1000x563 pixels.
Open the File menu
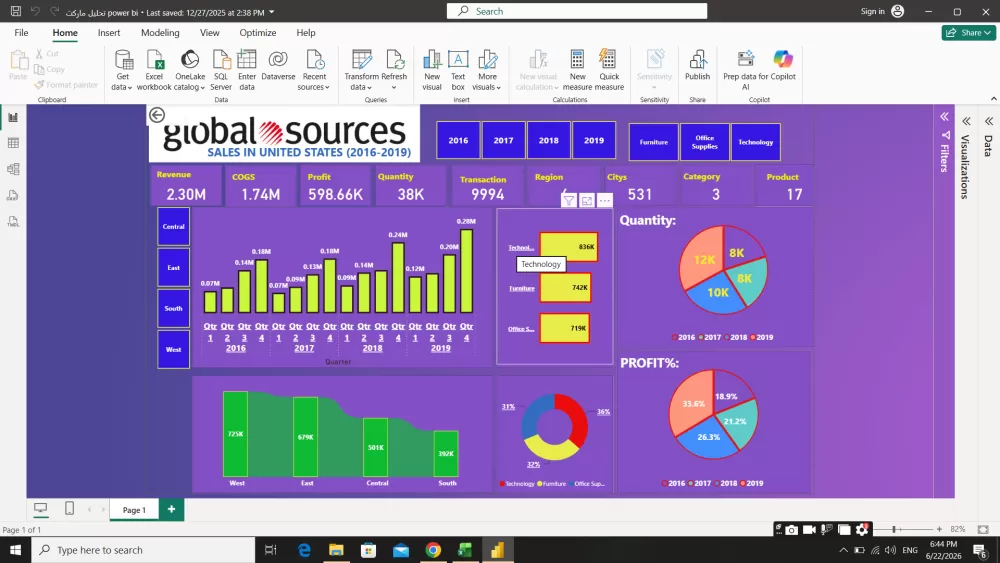[x=21, y=33]
